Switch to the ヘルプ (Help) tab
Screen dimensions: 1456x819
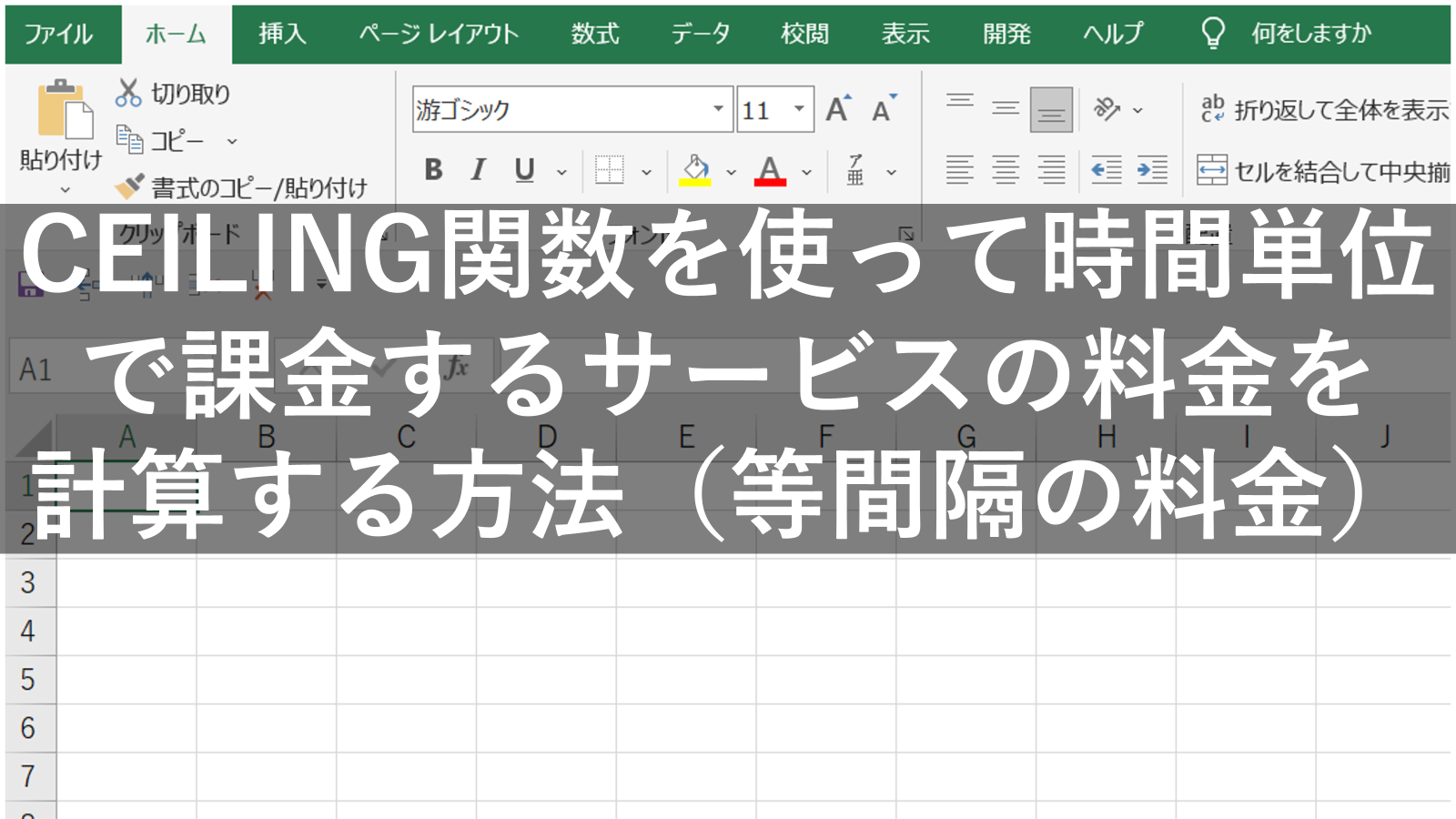coord(1113,35)
